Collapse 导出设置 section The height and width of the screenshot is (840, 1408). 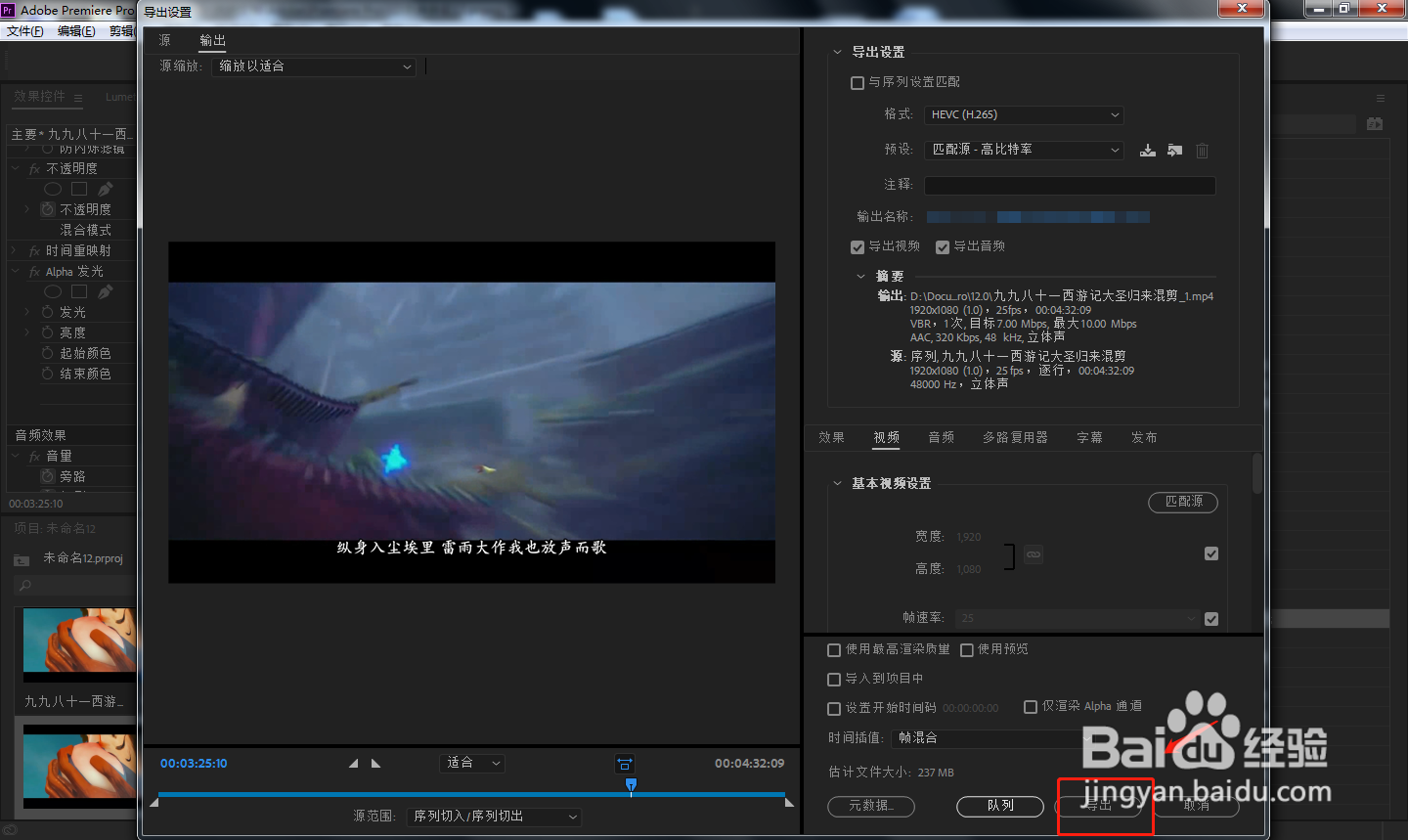837,53
